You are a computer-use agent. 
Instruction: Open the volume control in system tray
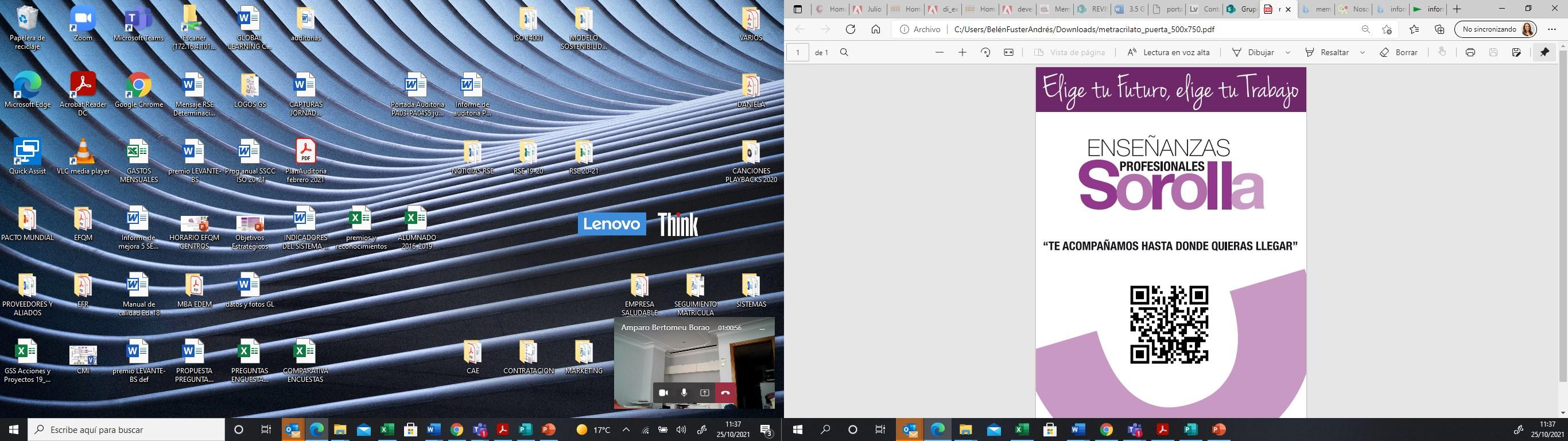681,430
